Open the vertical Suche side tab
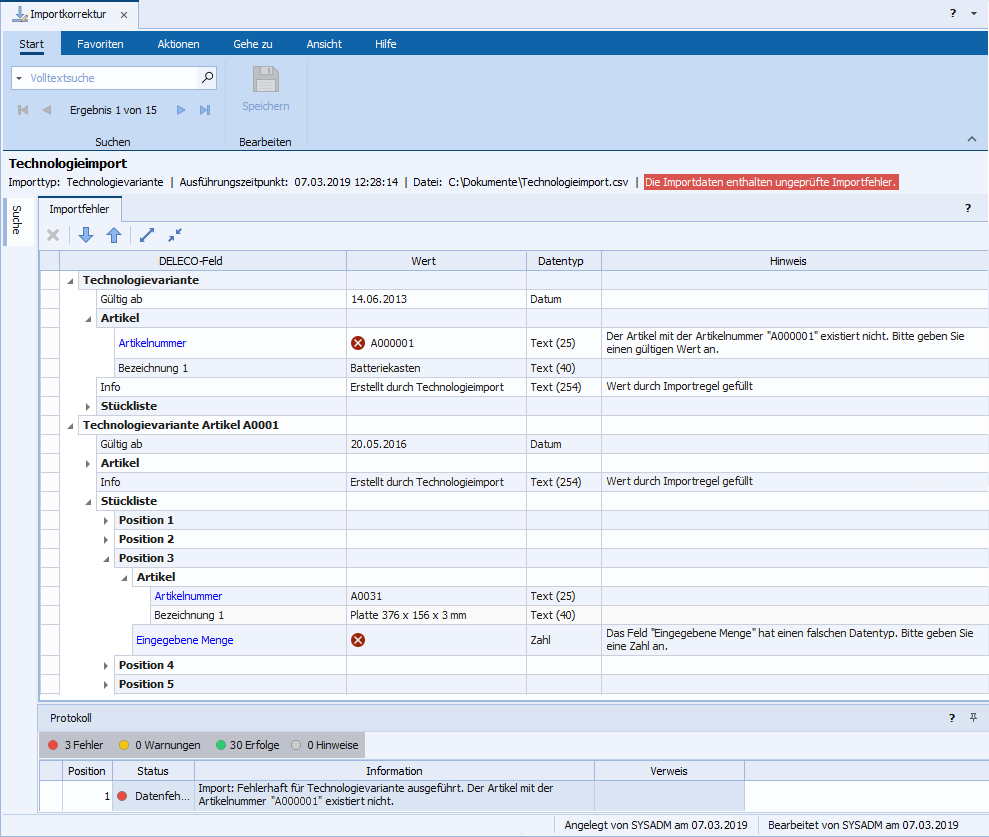The height and width of the screenshot is (837, 989). pos(15,221)
